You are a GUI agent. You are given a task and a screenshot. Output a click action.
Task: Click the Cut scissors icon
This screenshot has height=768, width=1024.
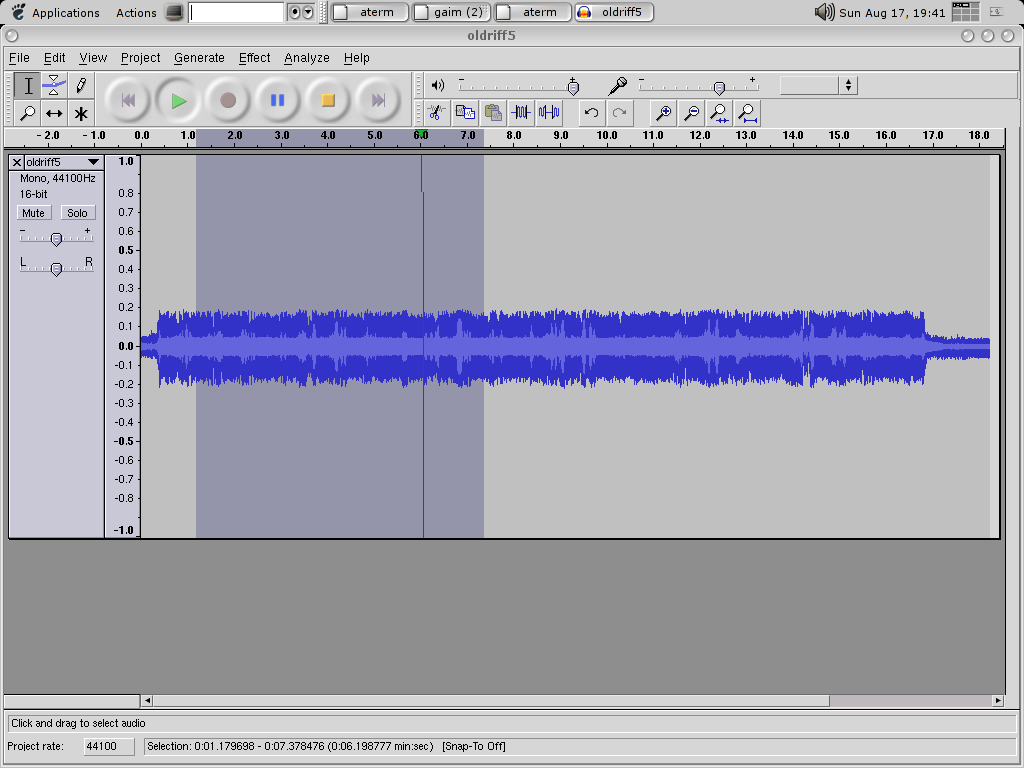click(436, 112)
